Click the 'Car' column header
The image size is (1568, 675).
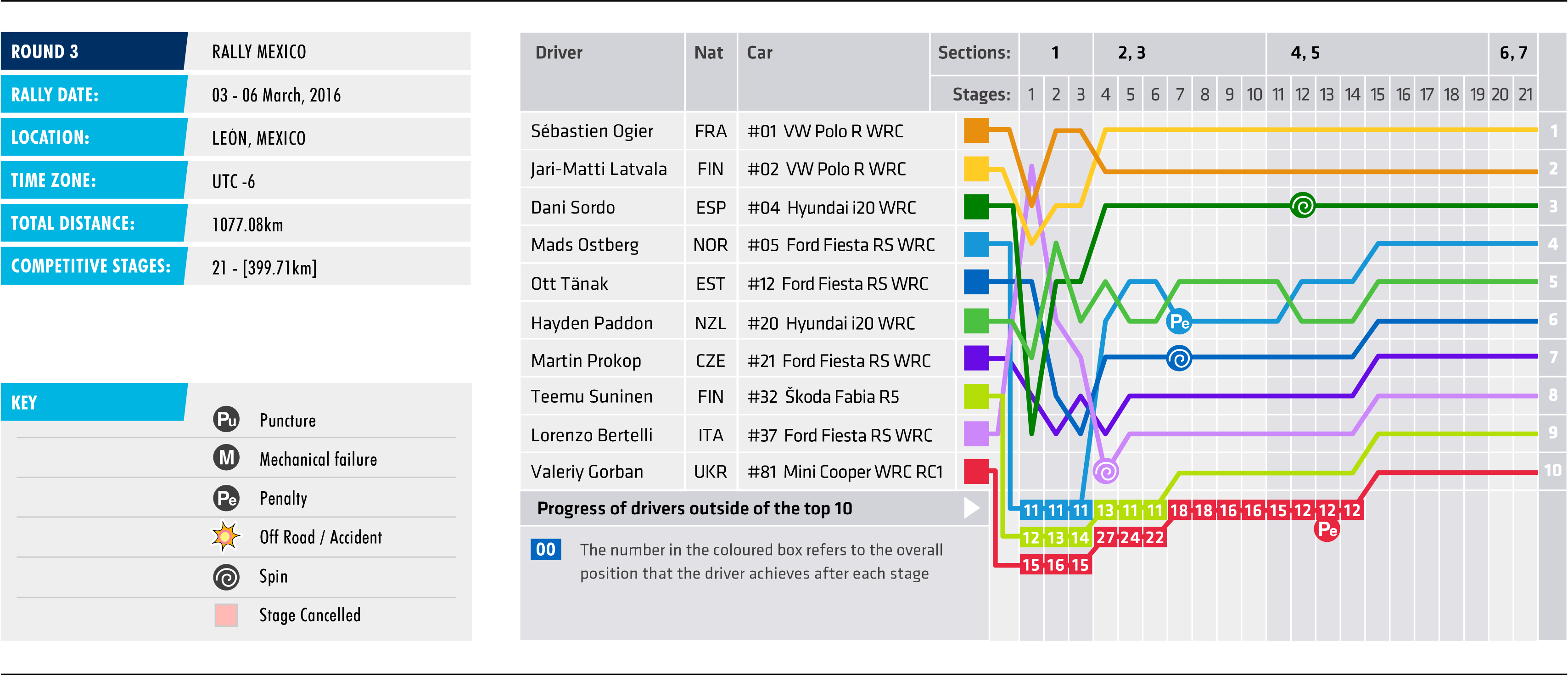[x=760, y=52]
